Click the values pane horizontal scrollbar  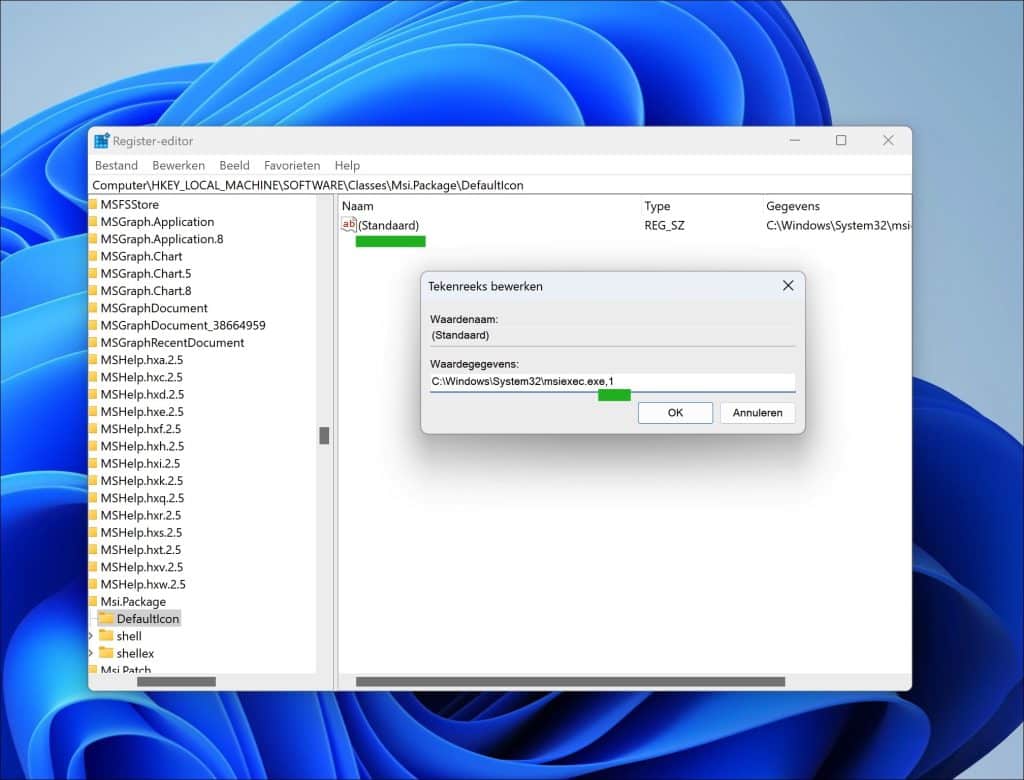[570, 681]
